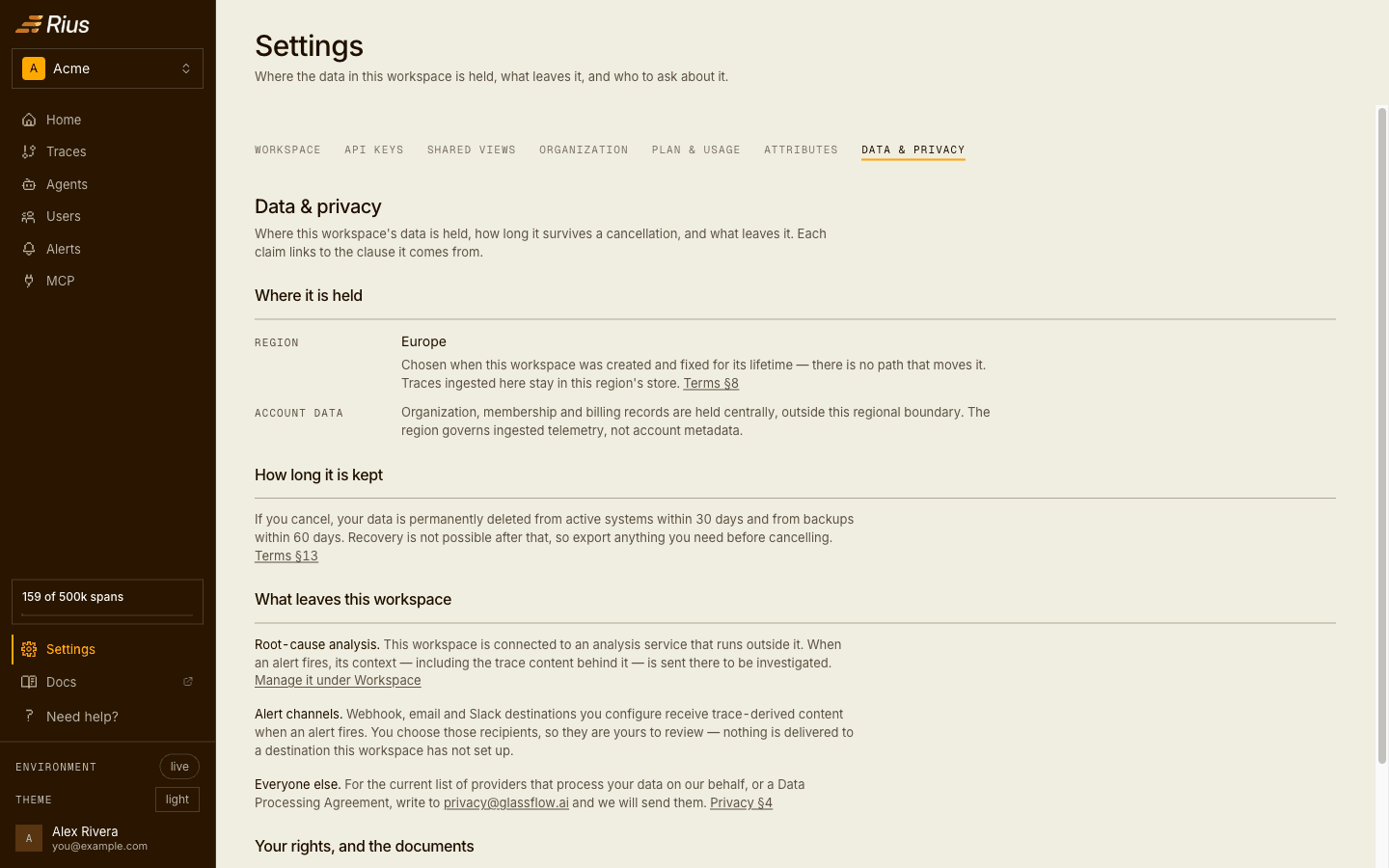Click the Your rights, and the documents heading
The width and height of the screenshot is (1389, 868).
click(365, 846)
